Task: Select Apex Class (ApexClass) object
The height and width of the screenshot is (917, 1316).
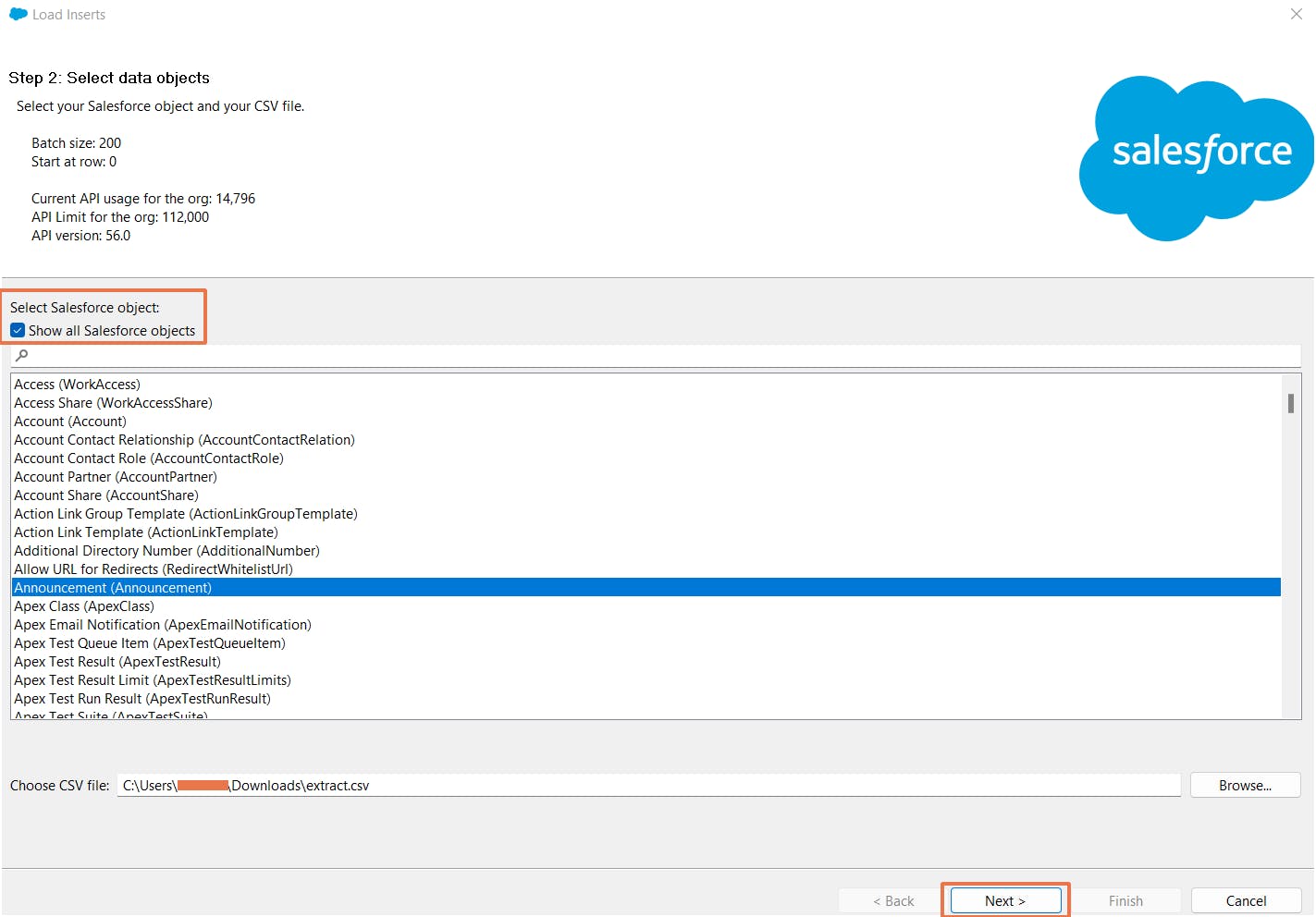Action: tap(646, 605)
